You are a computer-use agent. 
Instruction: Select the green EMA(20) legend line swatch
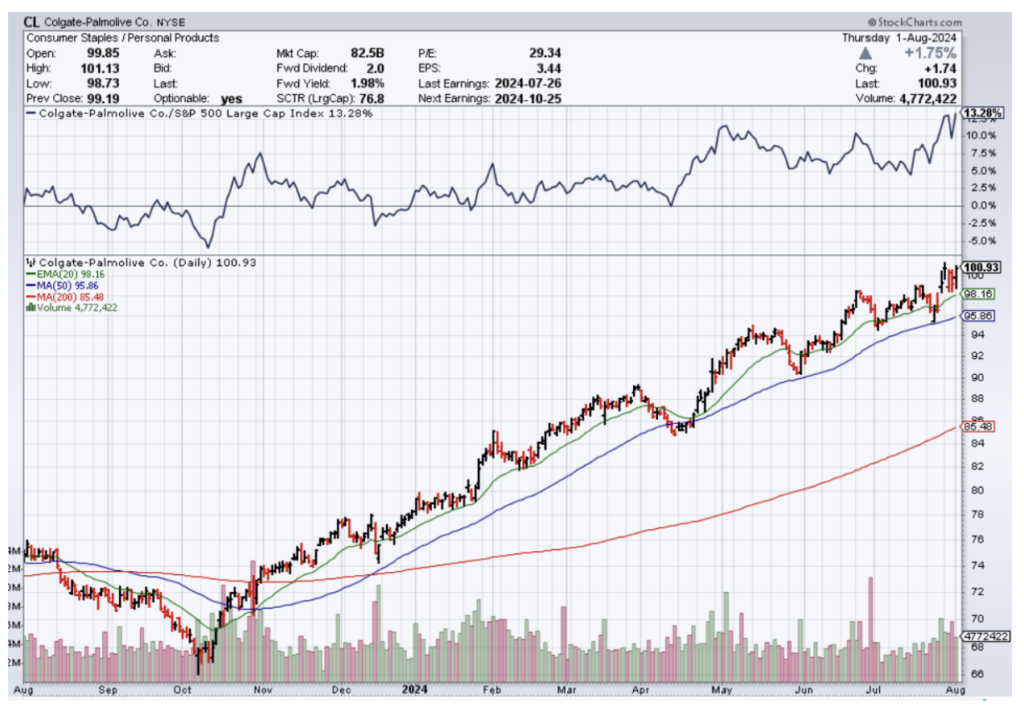click(x=31, y=275)
